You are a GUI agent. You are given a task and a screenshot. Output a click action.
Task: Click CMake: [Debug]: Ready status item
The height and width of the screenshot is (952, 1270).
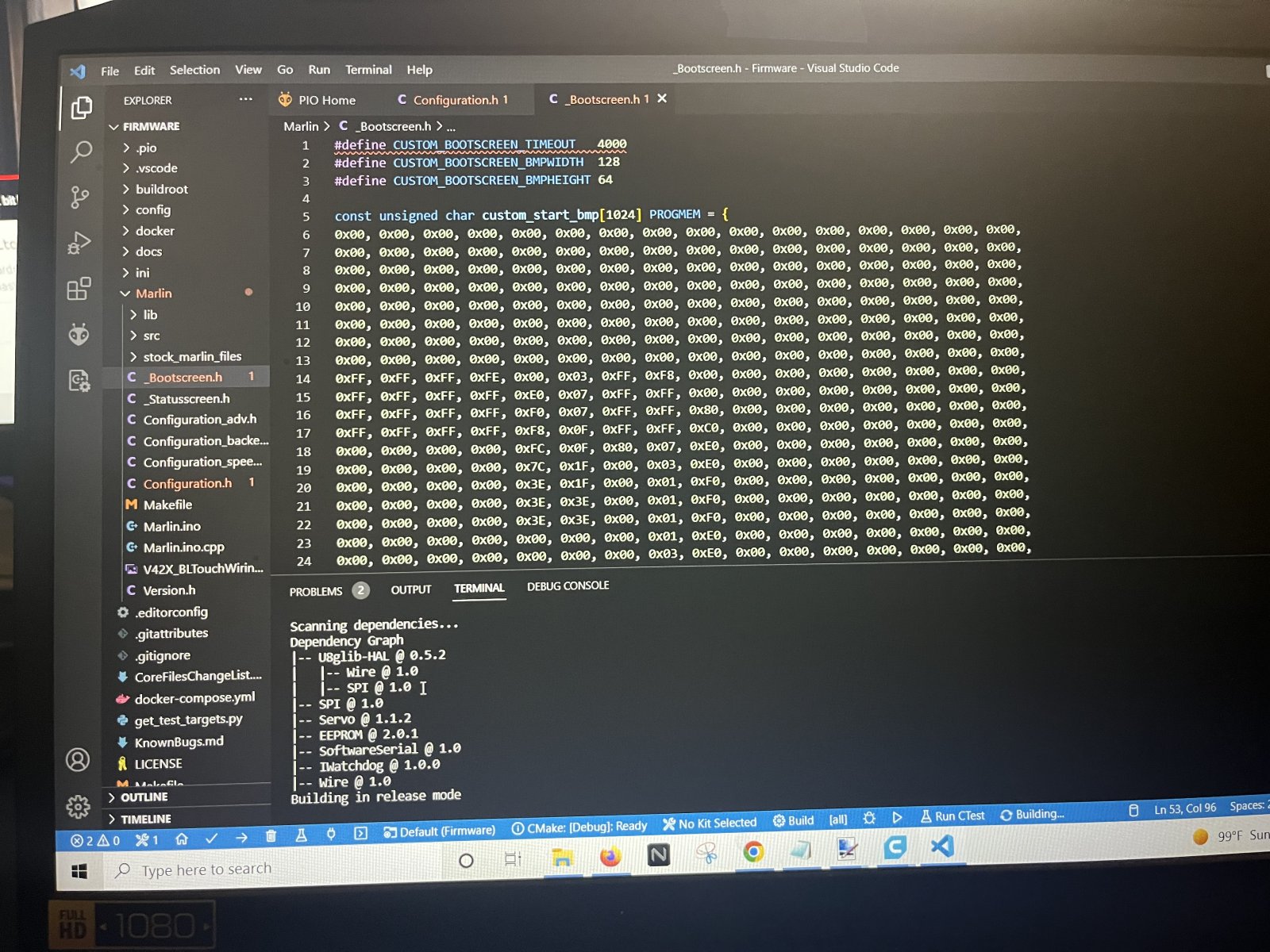(x=579, y=827)
